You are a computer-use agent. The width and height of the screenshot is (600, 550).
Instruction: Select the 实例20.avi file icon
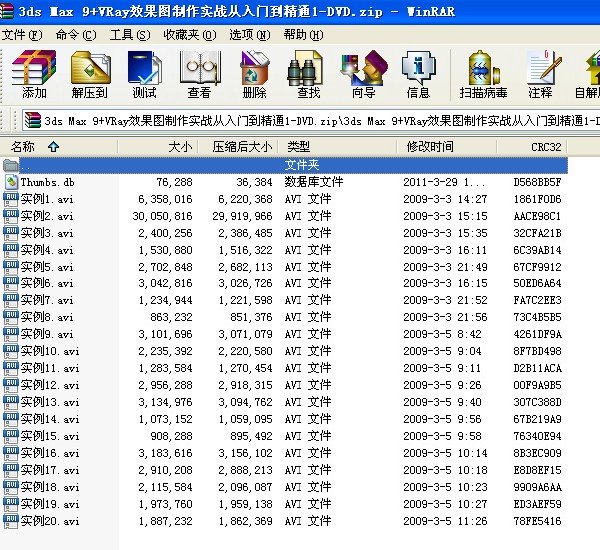pos(11,521)
